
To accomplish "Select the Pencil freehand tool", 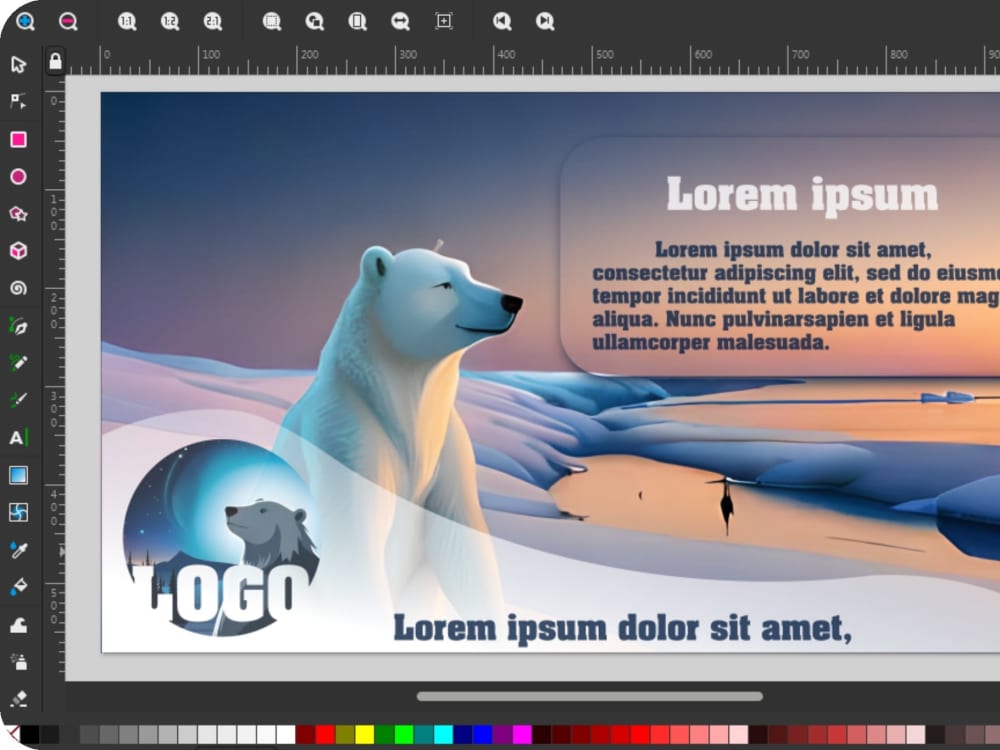I will click(18, 363).
